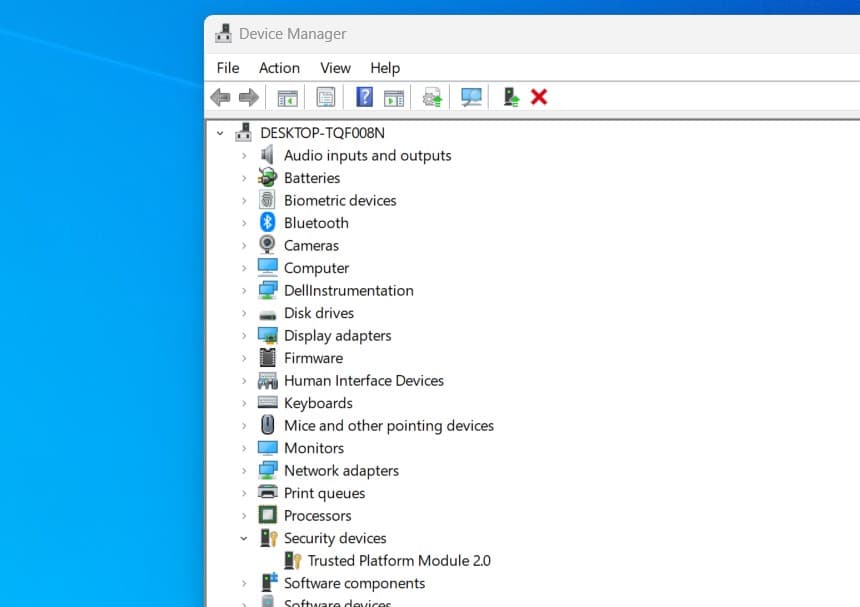The image size is (860, 607).
Task: Click the Help toolbar icon
Action: click(x=365, y=97)
